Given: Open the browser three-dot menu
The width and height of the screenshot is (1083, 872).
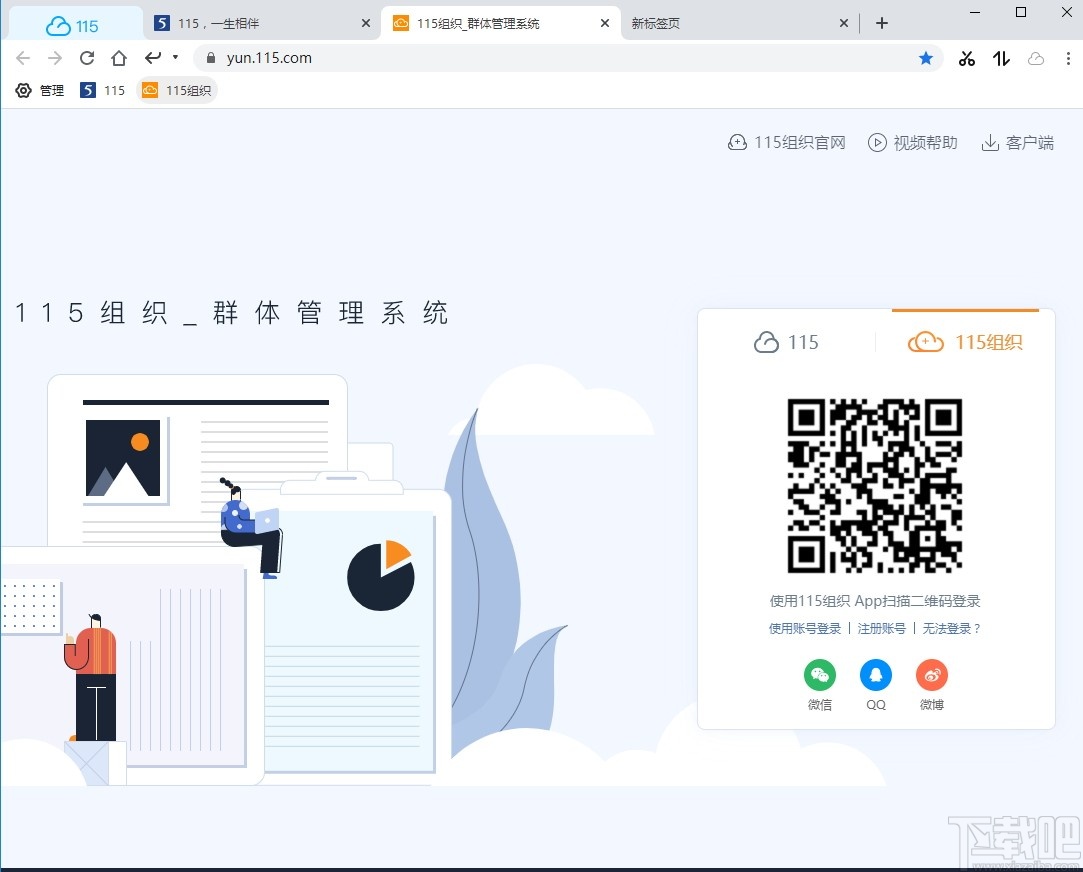Looking at the screenshot, I should coord(1068,59).
